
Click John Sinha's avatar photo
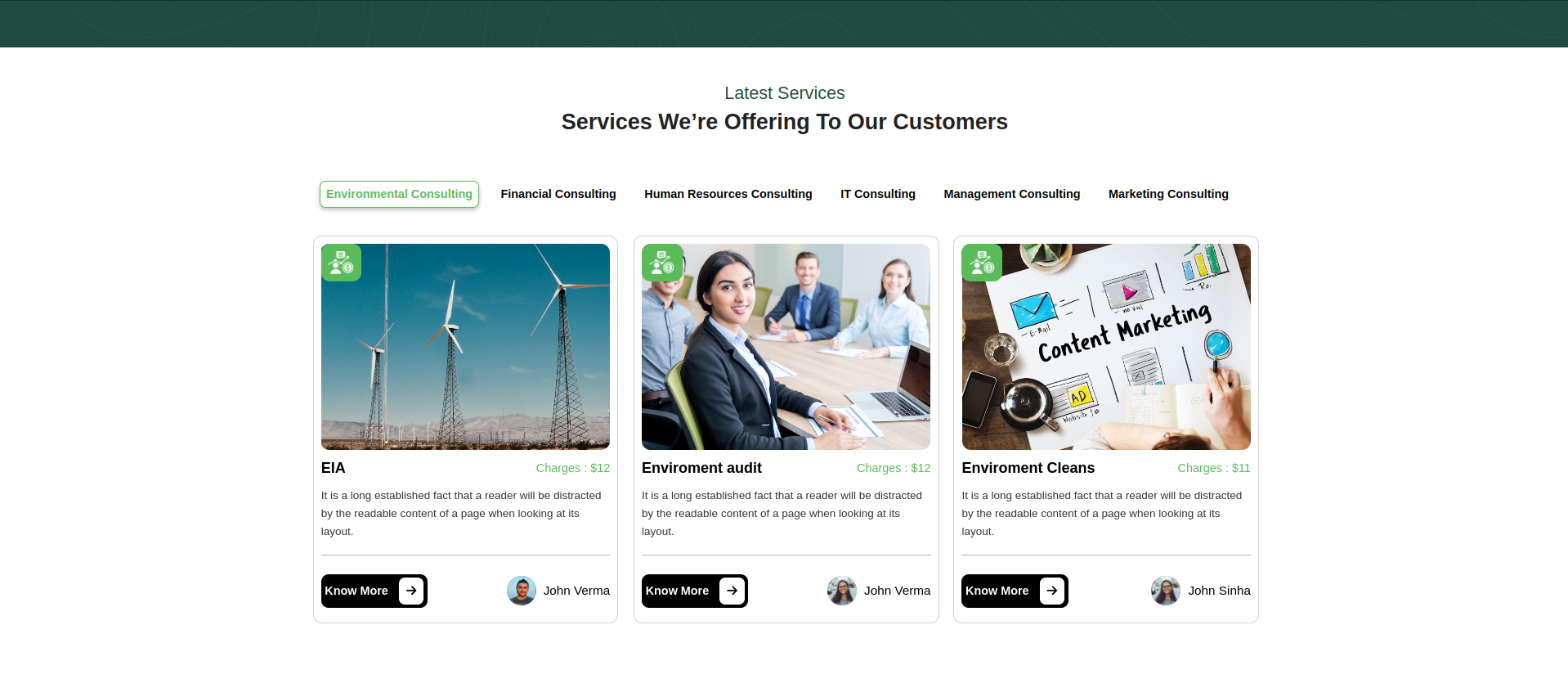point(1166,591)
